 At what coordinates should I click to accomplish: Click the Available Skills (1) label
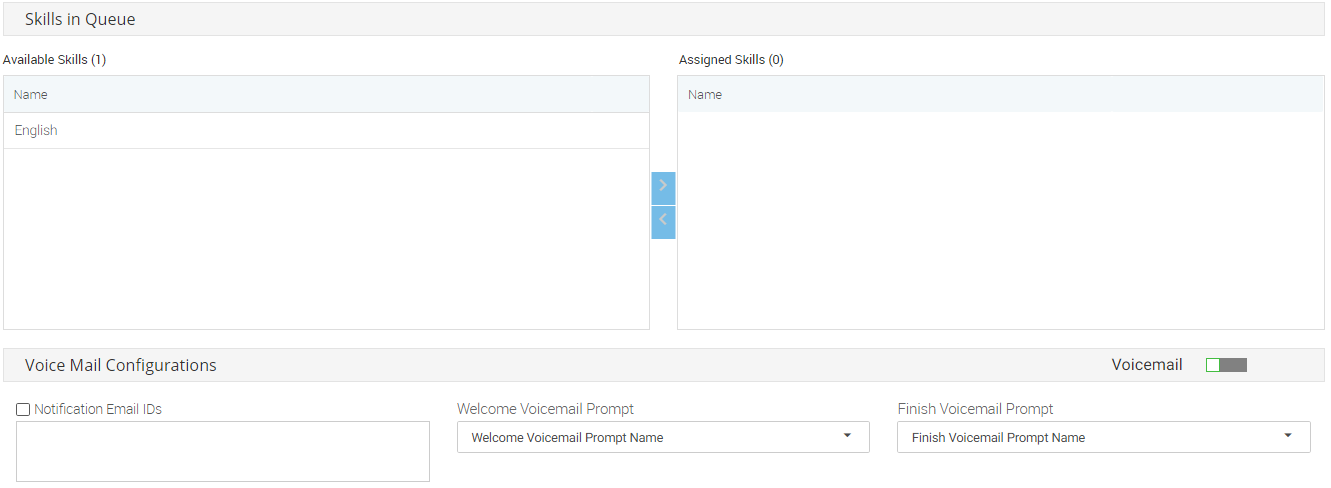pyautogui.click(x=54, y=60)
